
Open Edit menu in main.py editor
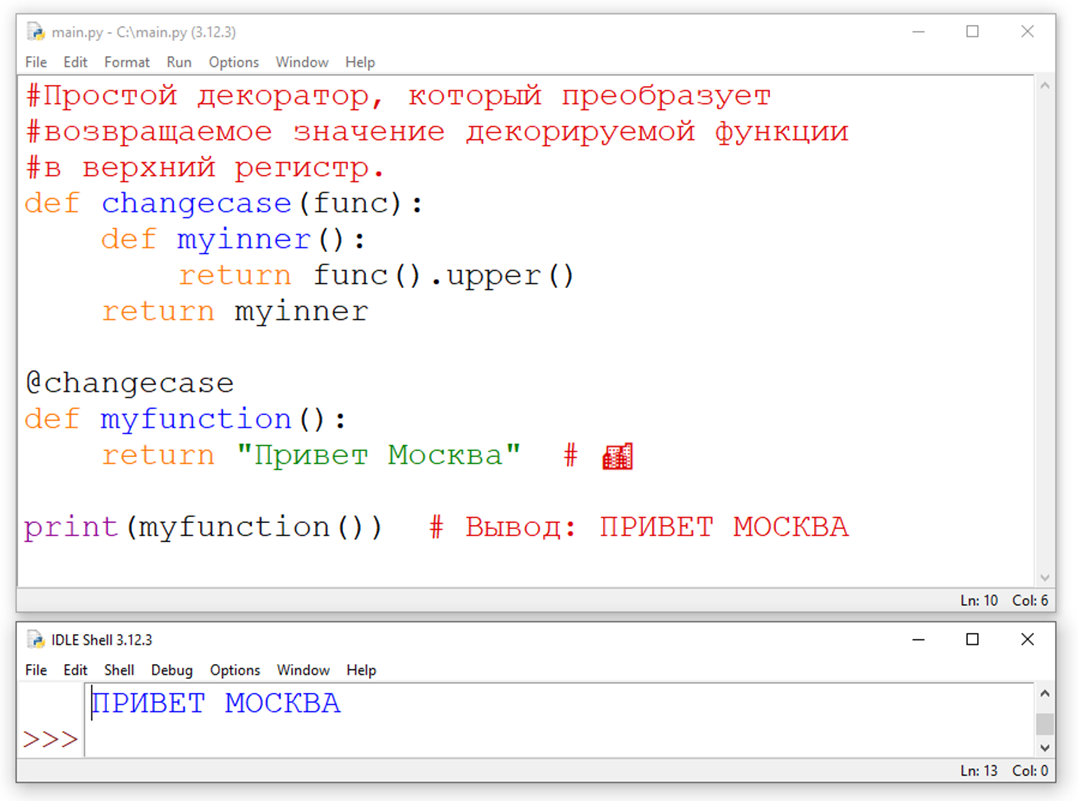pos(75,62)
